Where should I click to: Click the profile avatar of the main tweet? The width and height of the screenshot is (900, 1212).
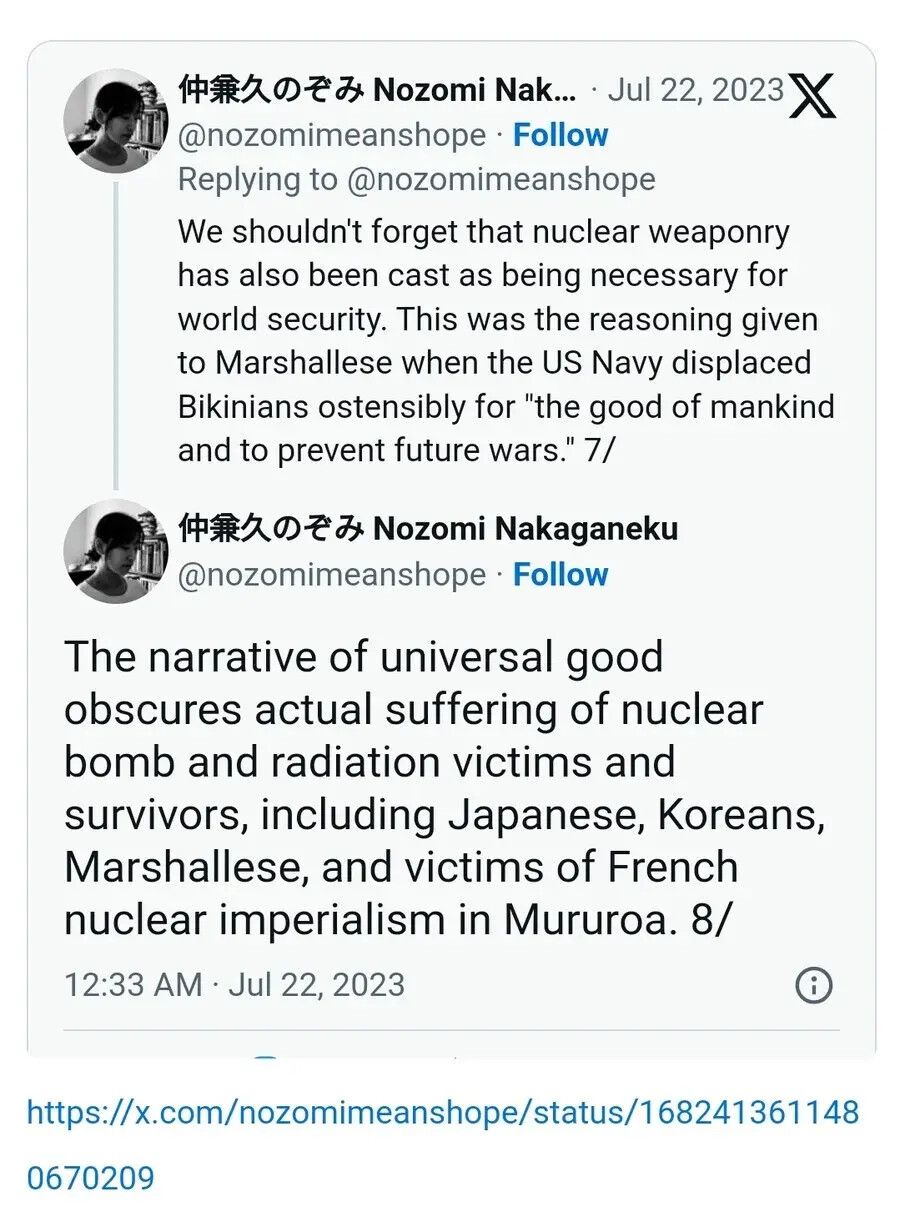coord(115,551)
